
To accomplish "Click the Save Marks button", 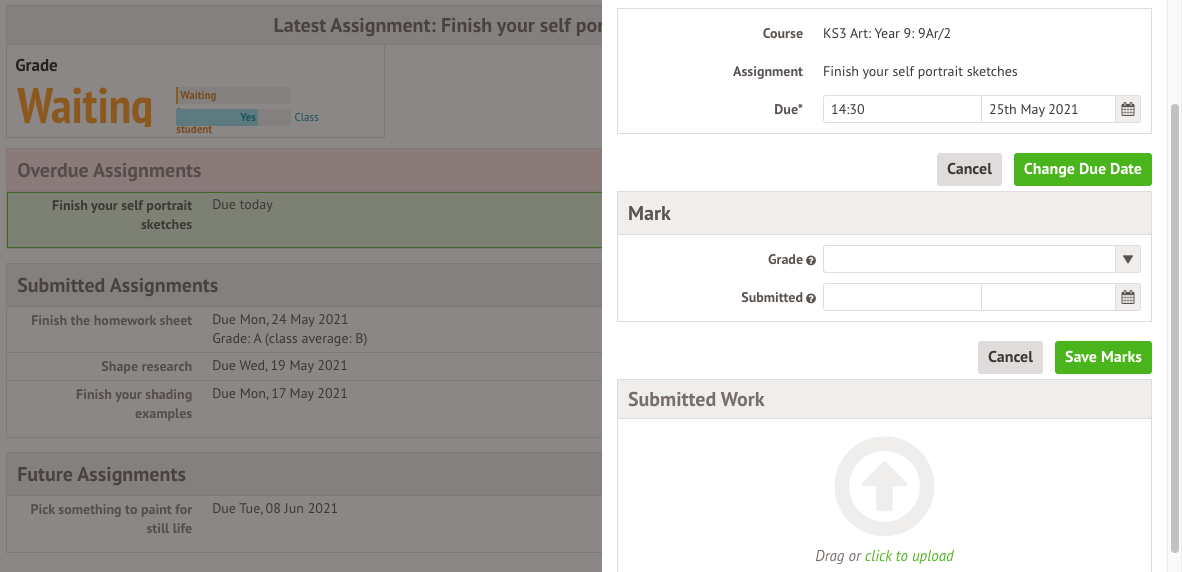I will pyautogui.click(x=1103, y=357).
